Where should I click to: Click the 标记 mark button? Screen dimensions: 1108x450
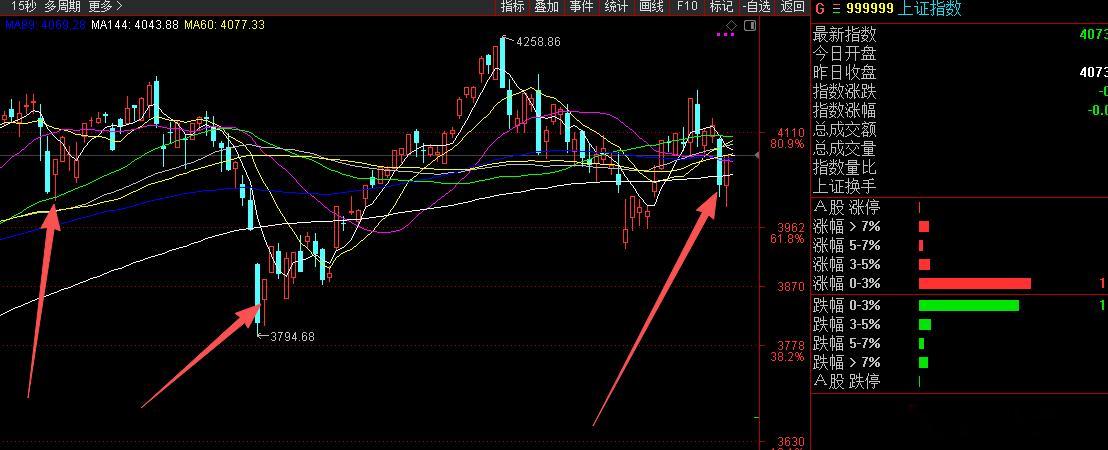(721, 6)
